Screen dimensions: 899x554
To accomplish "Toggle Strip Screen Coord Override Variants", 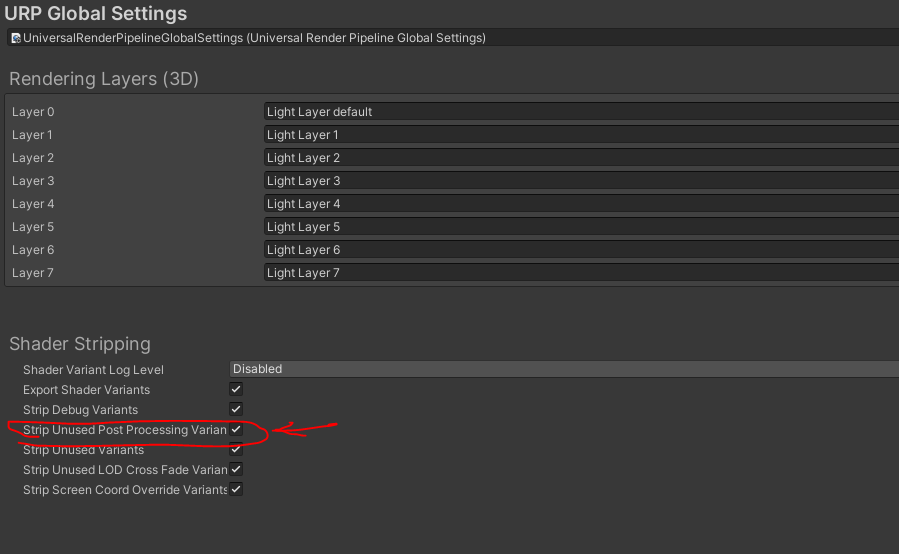I will tap(236, 489).
